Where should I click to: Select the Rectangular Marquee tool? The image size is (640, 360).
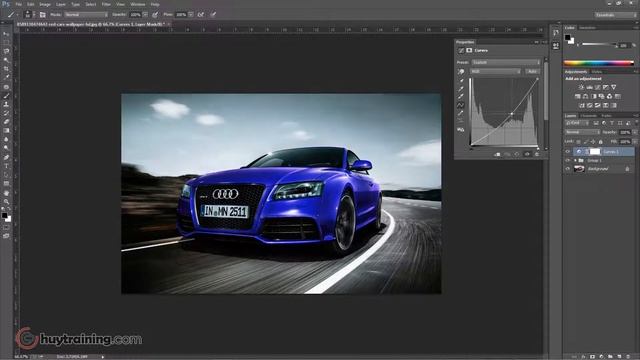(6, 42)
